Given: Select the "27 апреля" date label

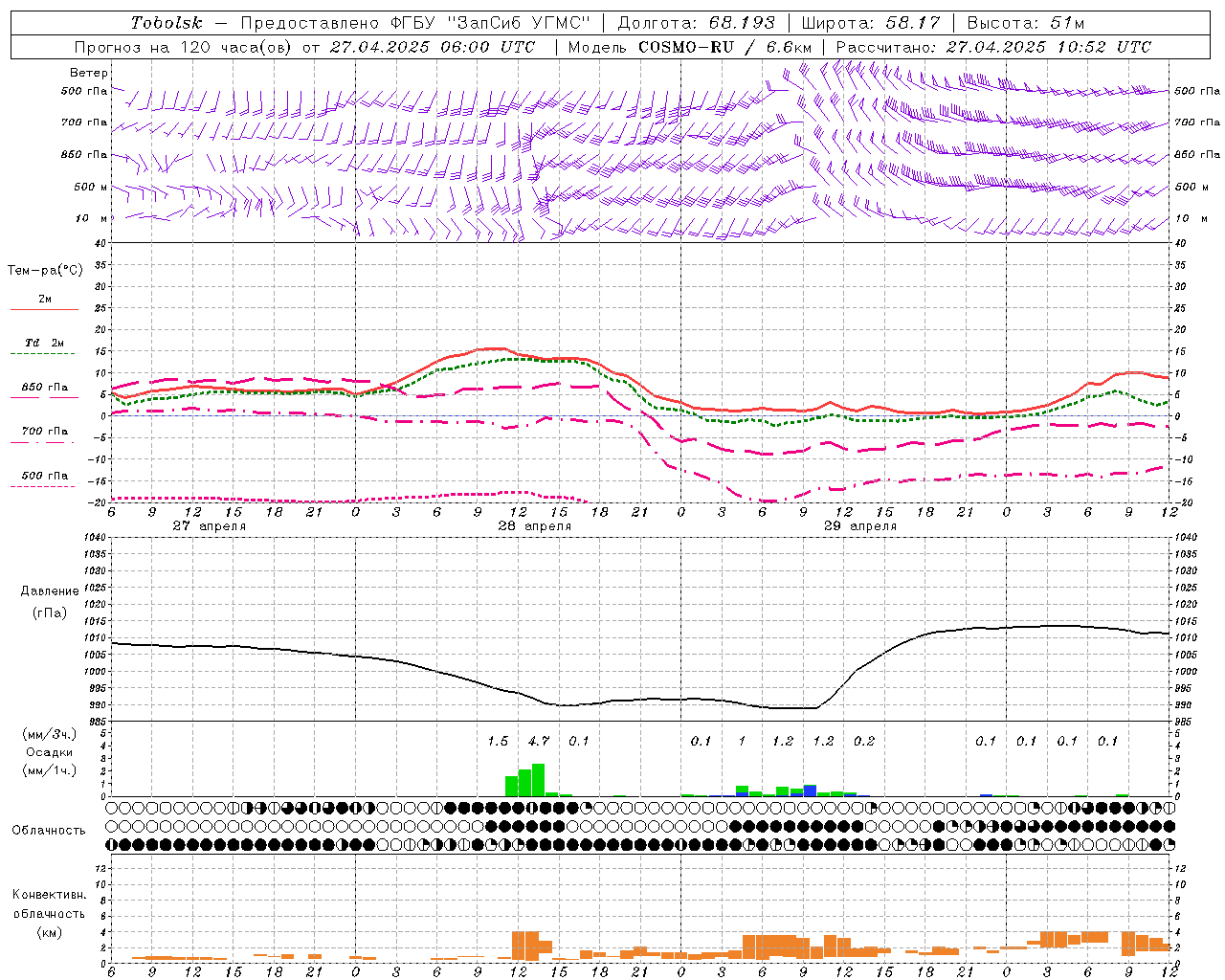Looking at the screenshot, I should [209, 526].
